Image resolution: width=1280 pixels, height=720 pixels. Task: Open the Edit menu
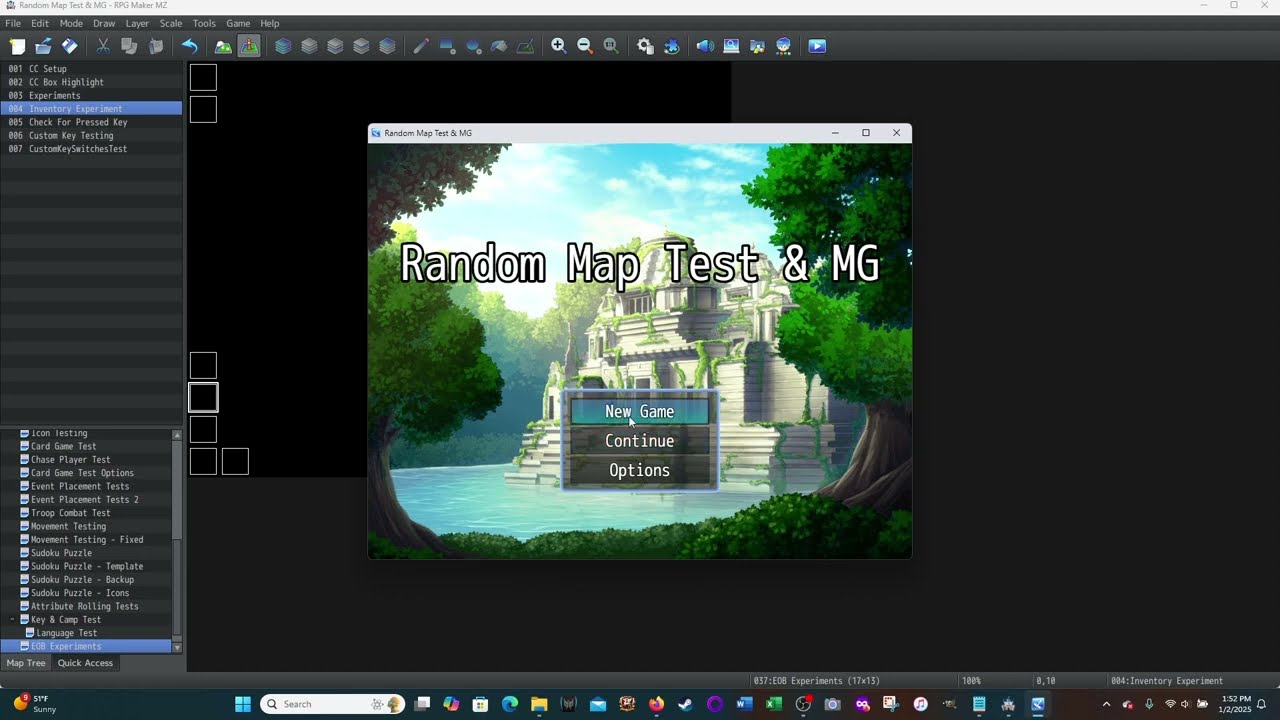[40, 23]
